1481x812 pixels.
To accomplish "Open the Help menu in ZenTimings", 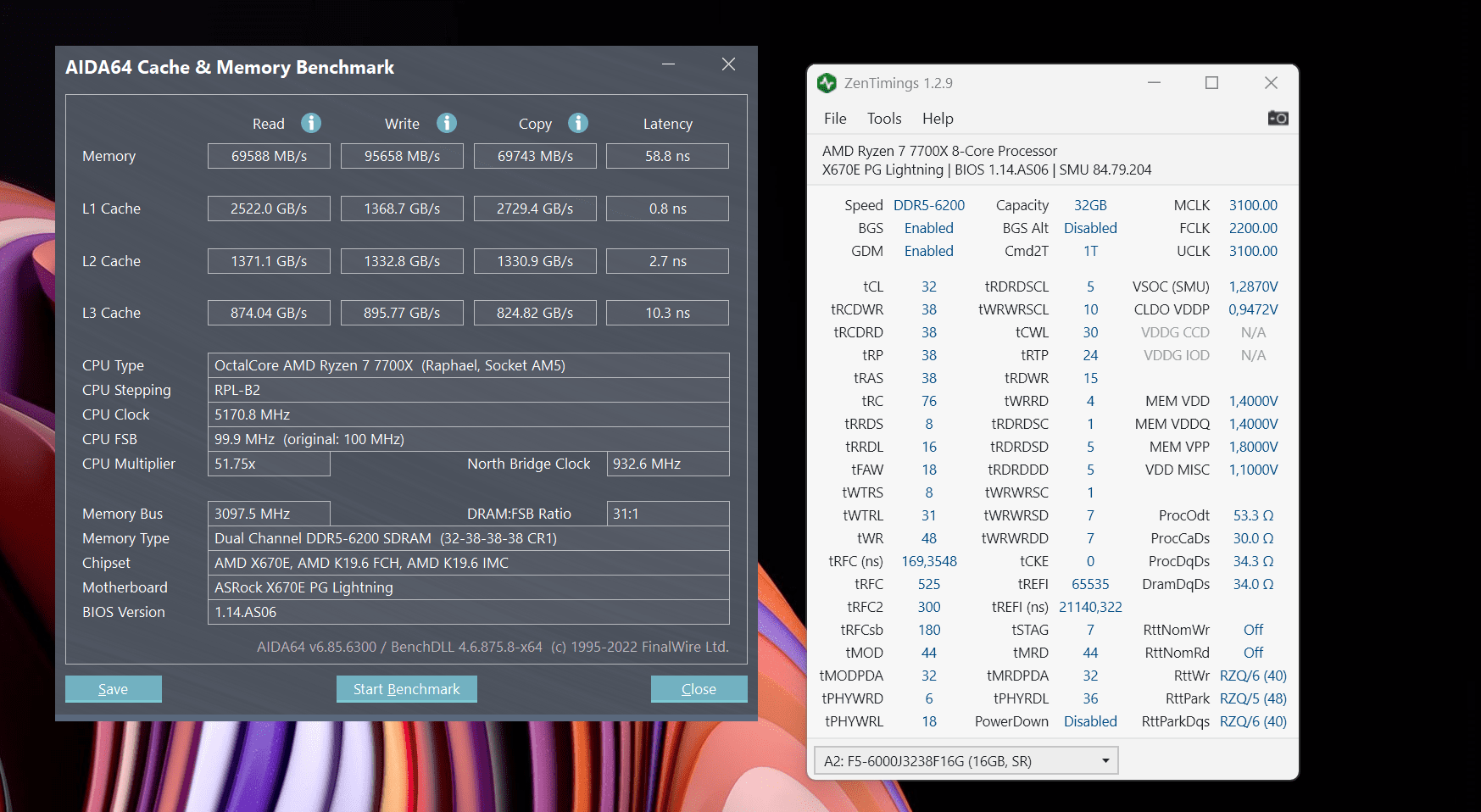I will [x=938, y=119].
